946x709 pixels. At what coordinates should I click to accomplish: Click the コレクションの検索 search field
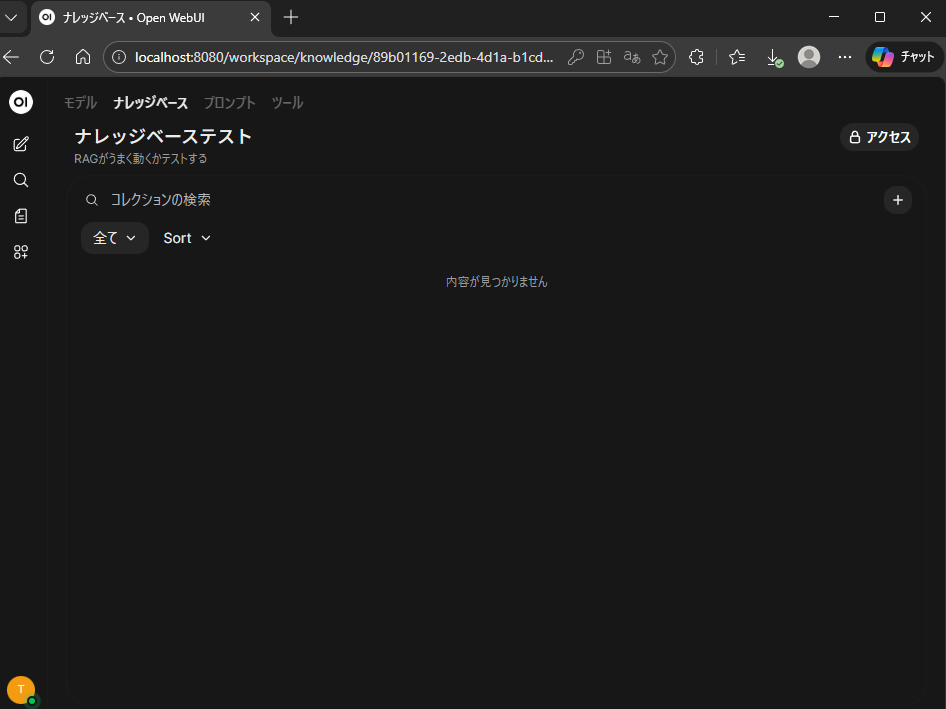pos(480,200)
